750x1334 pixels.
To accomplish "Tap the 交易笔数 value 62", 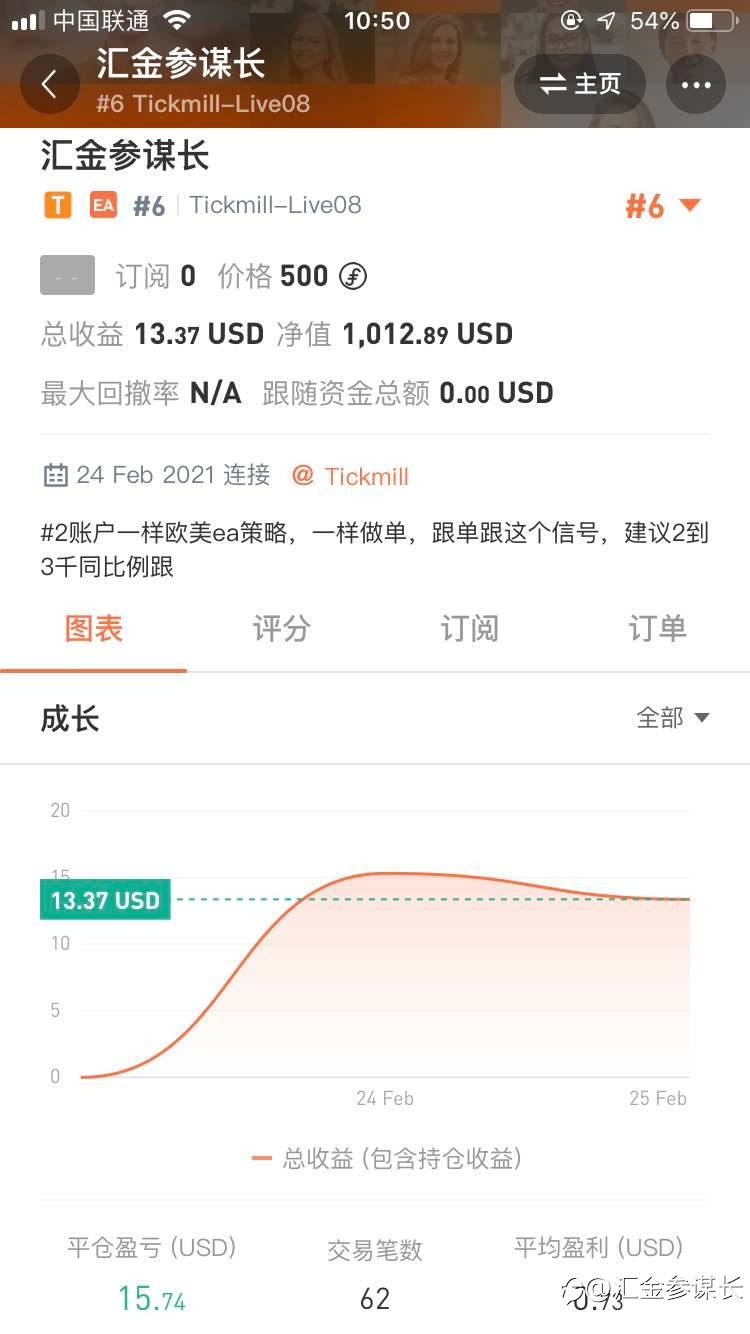I will [x=375, y=1299].
